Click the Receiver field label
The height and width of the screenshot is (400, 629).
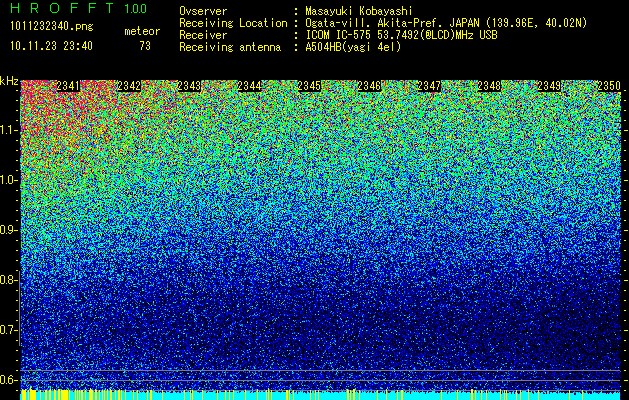point(203,35)
